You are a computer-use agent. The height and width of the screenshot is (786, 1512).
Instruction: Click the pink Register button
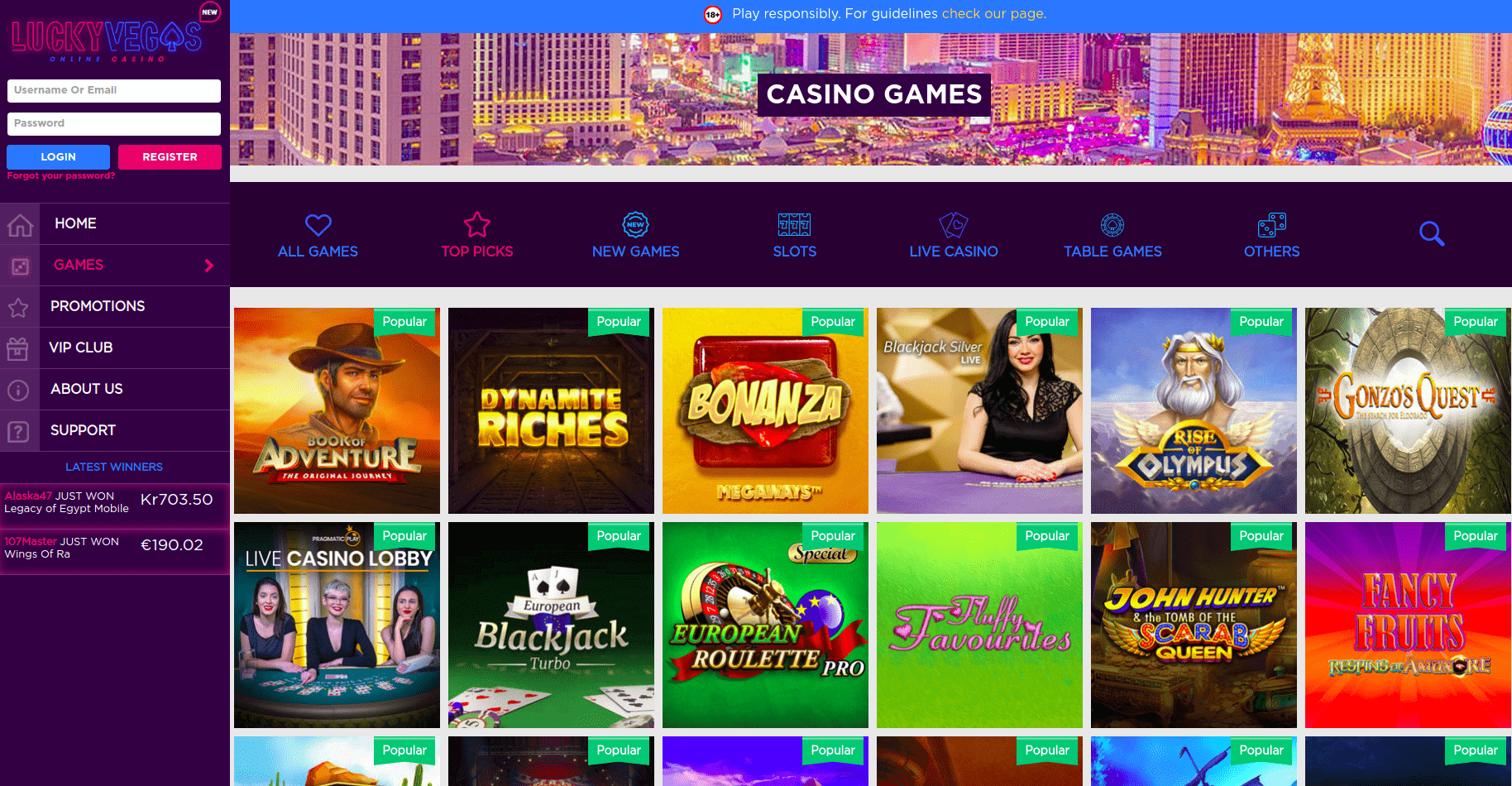coord(170,157)
